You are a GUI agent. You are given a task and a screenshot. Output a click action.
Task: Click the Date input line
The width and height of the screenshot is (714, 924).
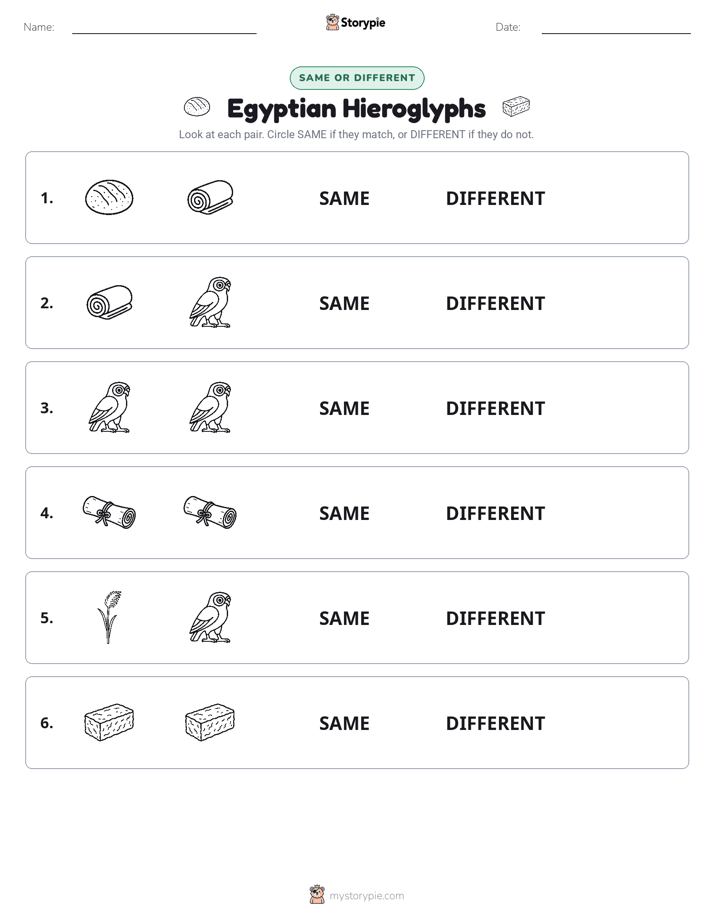tap(616, 28)
